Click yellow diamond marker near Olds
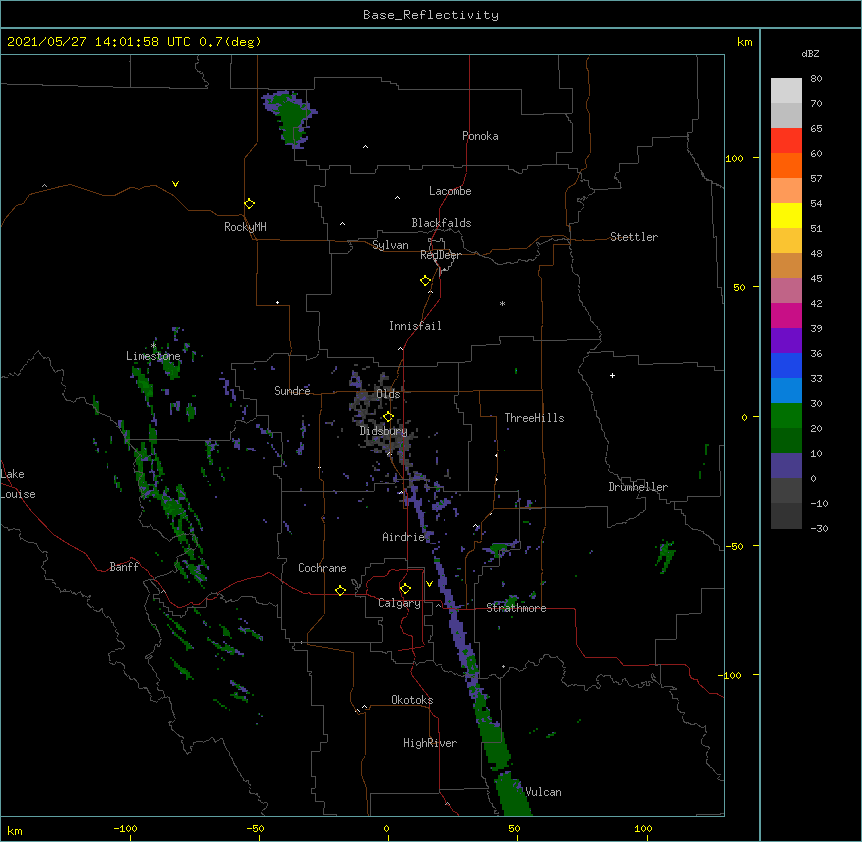 (x=388, y=417)
